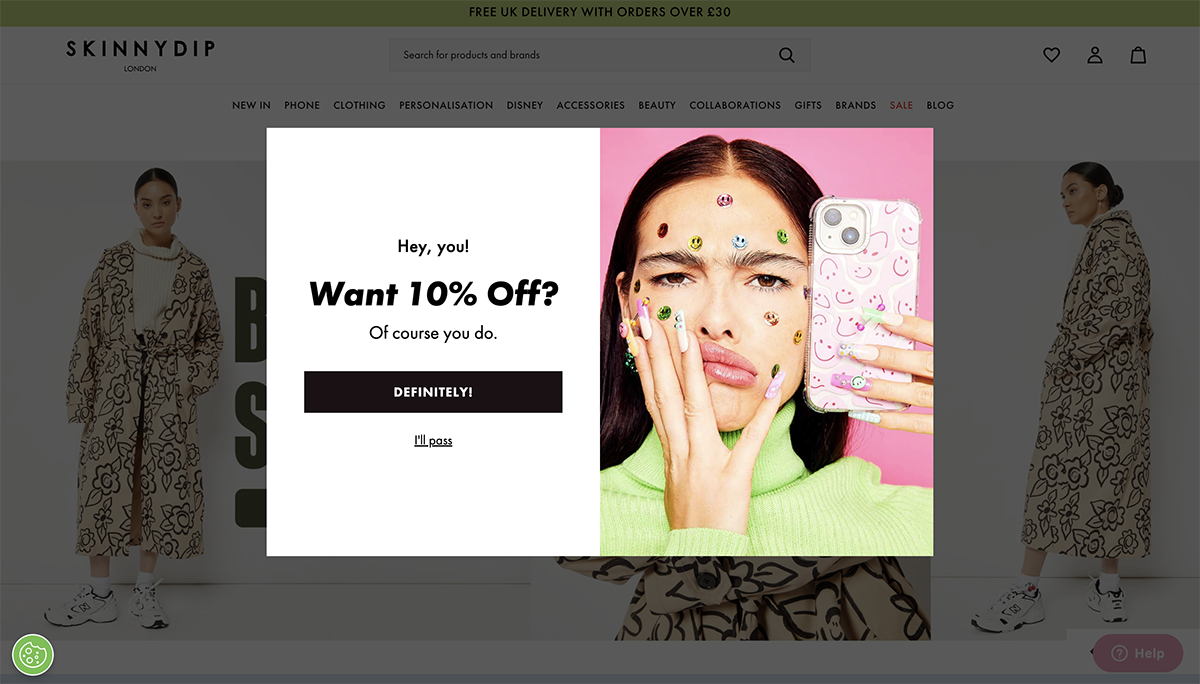
Task: Visit the SALE section
Action: pyautogui.click(x=901, y=105)
